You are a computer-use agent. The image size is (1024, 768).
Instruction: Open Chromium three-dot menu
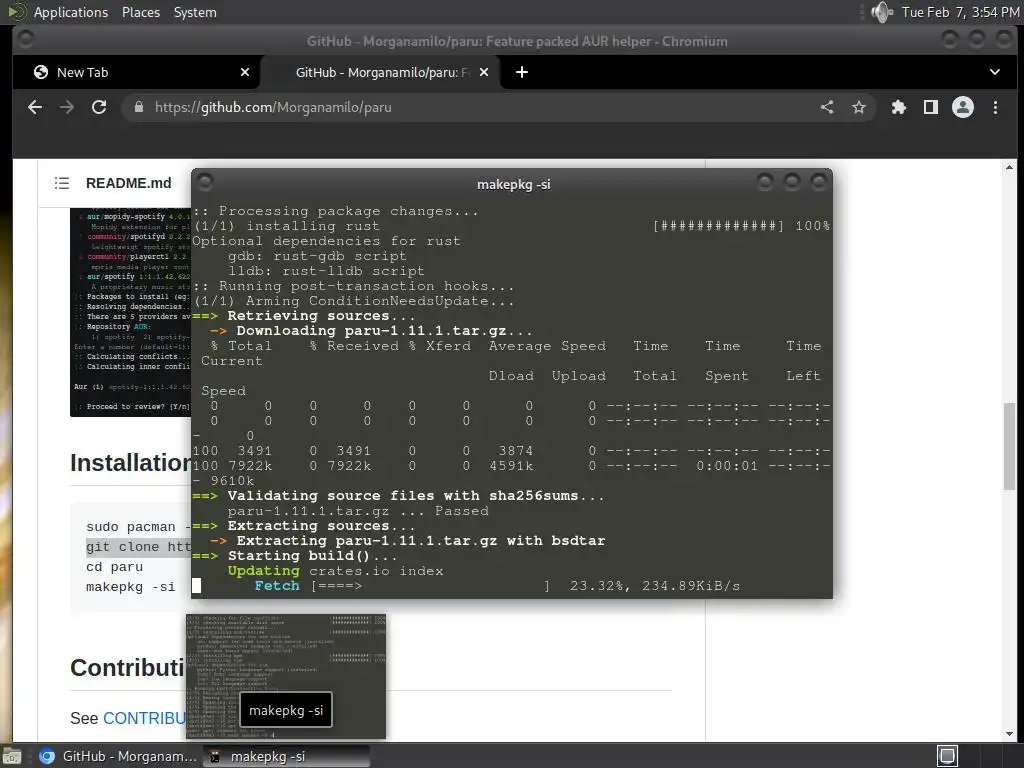tap(995, 107)
